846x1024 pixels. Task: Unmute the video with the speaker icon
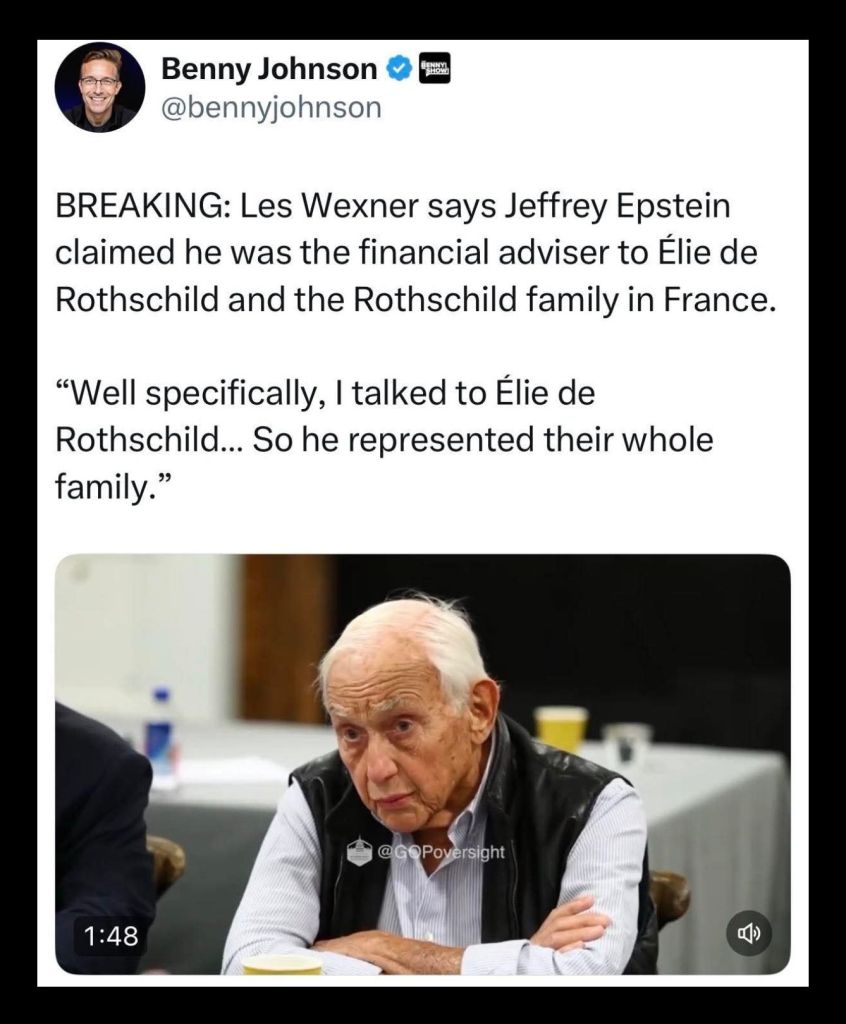[749, 933]
